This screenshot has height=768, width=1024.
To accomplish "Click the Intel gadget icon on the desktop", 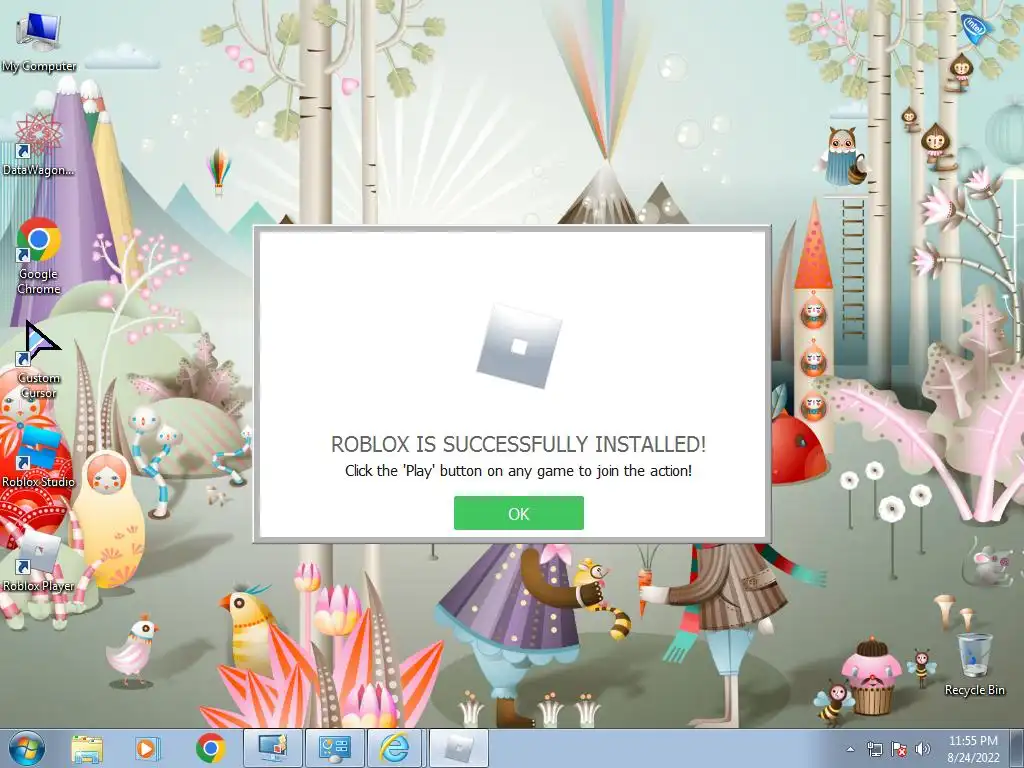I will click(x=976, y=27).
